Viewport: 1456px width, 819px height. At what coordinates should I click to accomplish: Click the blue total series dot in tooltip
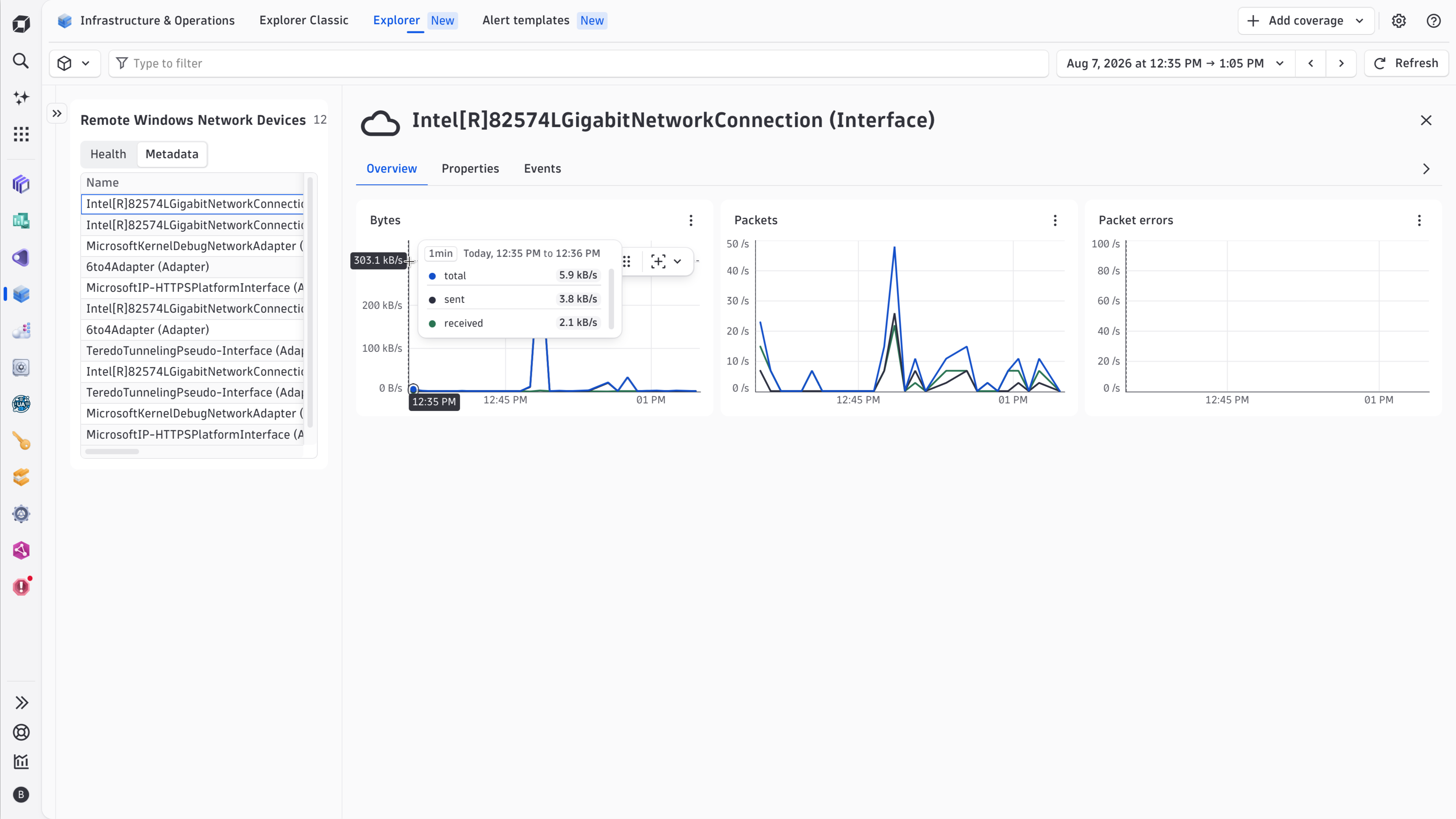coord(432,276)
